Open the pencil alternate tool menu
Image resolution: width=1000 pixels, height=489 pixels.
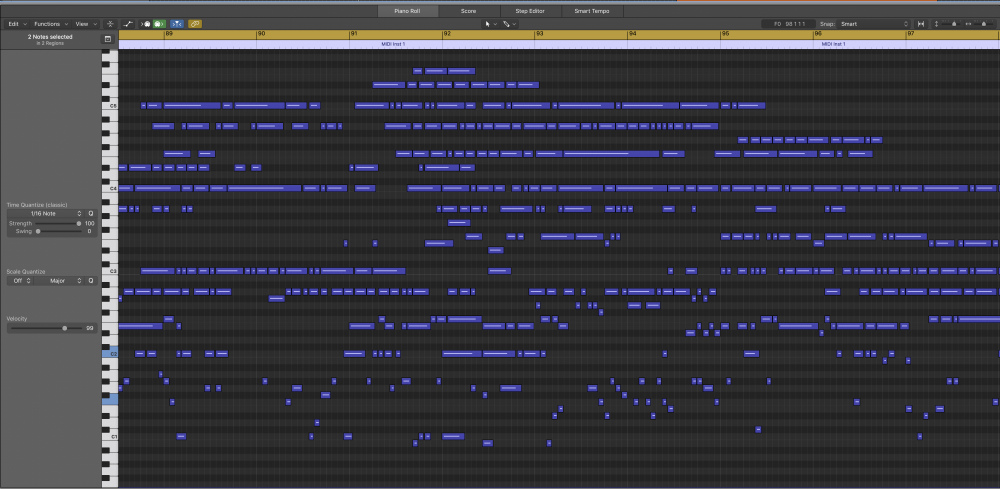(x=509, y=23)
